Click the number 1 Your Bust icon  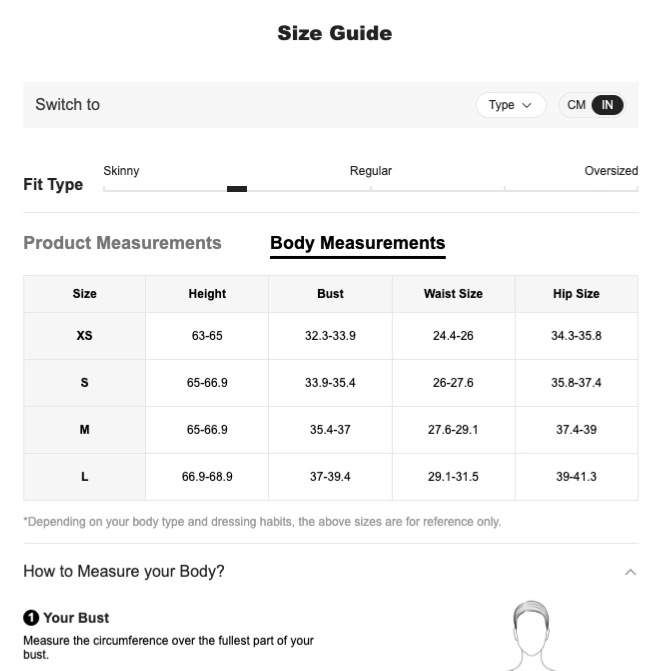point(31,618)
